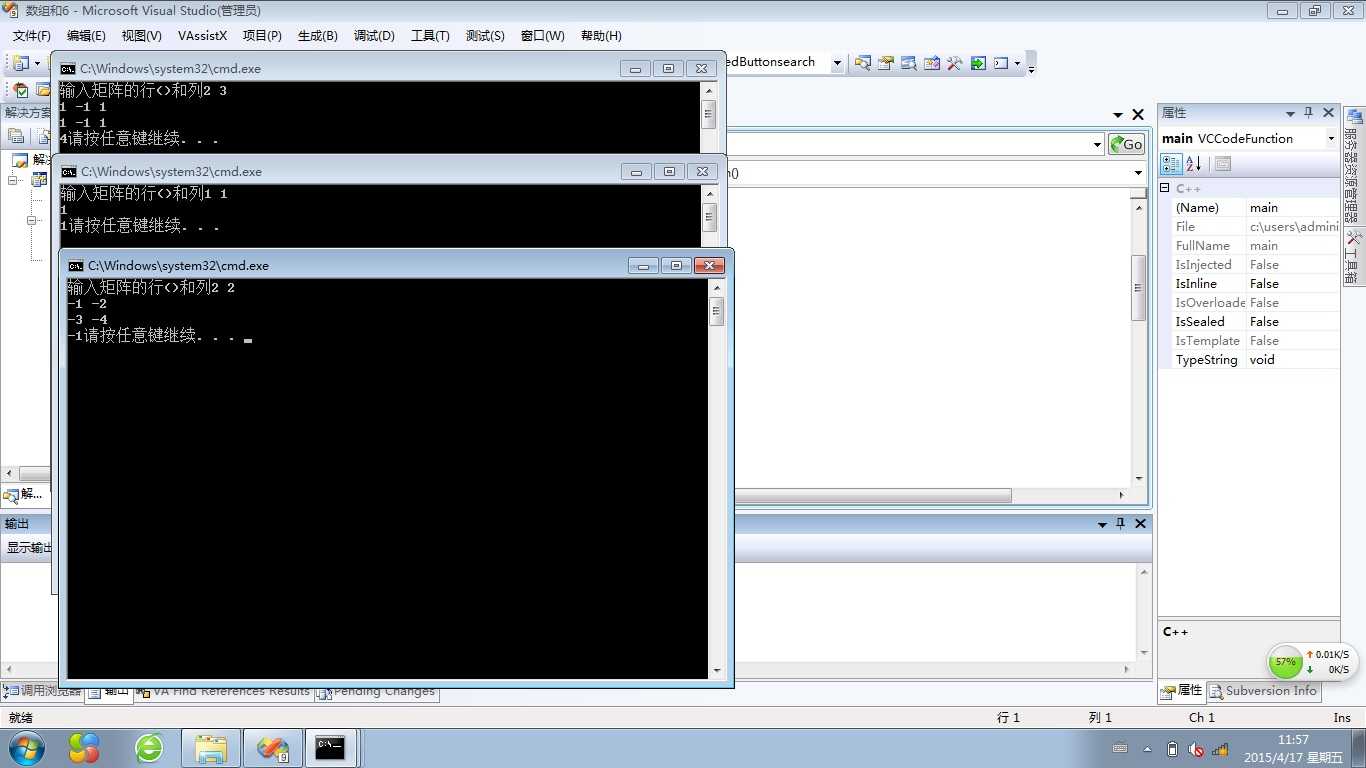The image size is (1366, 768).
Task: Click the Toolbox toolbar icon
Action: (931, 63)
